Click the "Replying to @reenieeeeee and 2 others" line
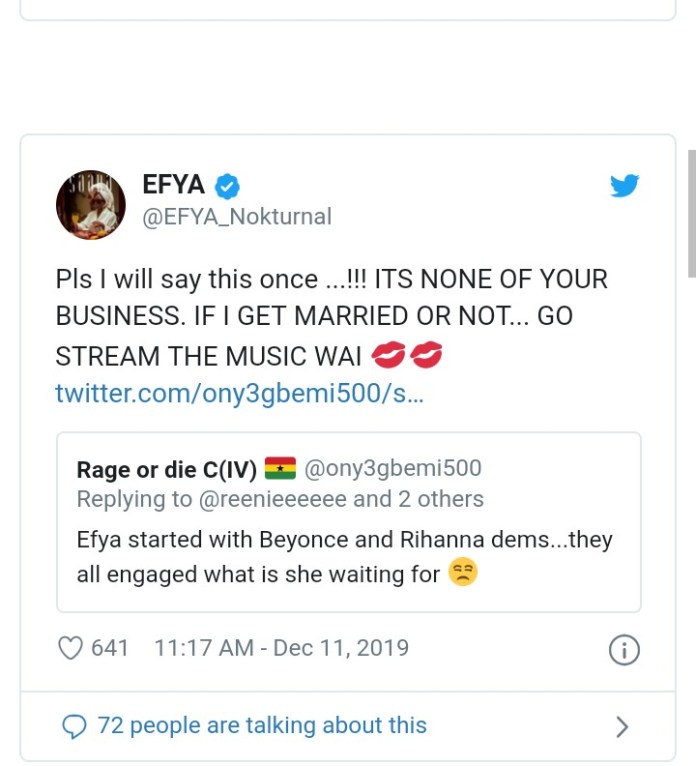The height and width of the screenshot is (766, 696). (x=280, y=499)
